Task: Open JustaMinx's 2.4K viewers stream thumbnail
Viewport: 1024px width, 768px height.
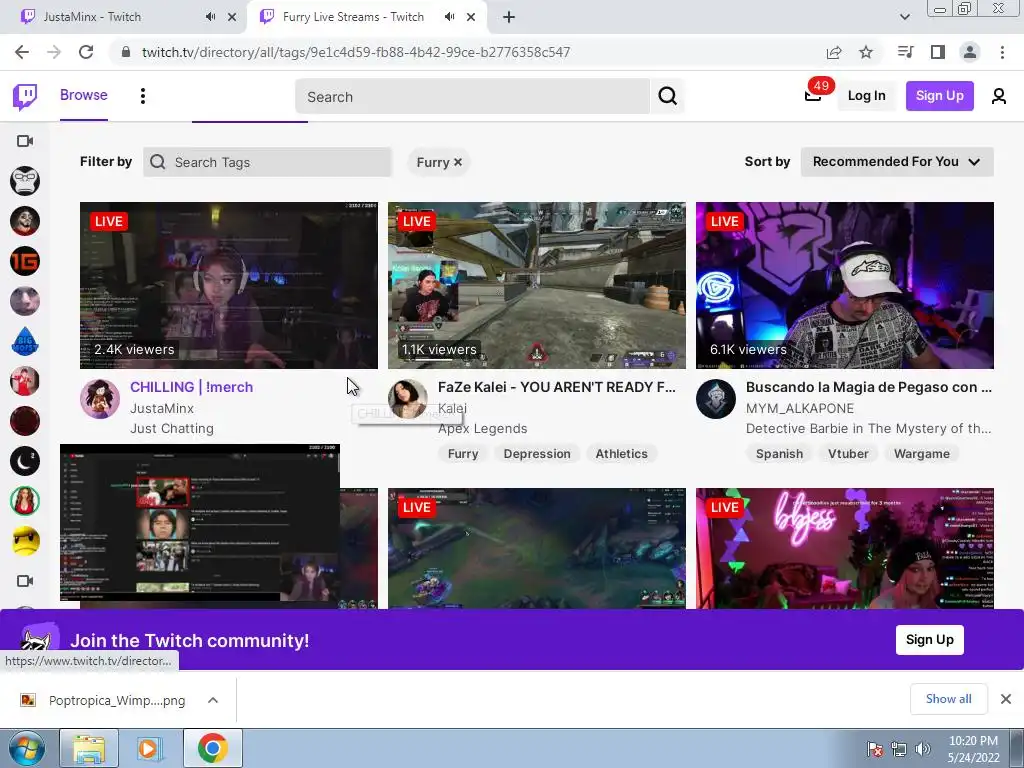Action: (229, 285)
